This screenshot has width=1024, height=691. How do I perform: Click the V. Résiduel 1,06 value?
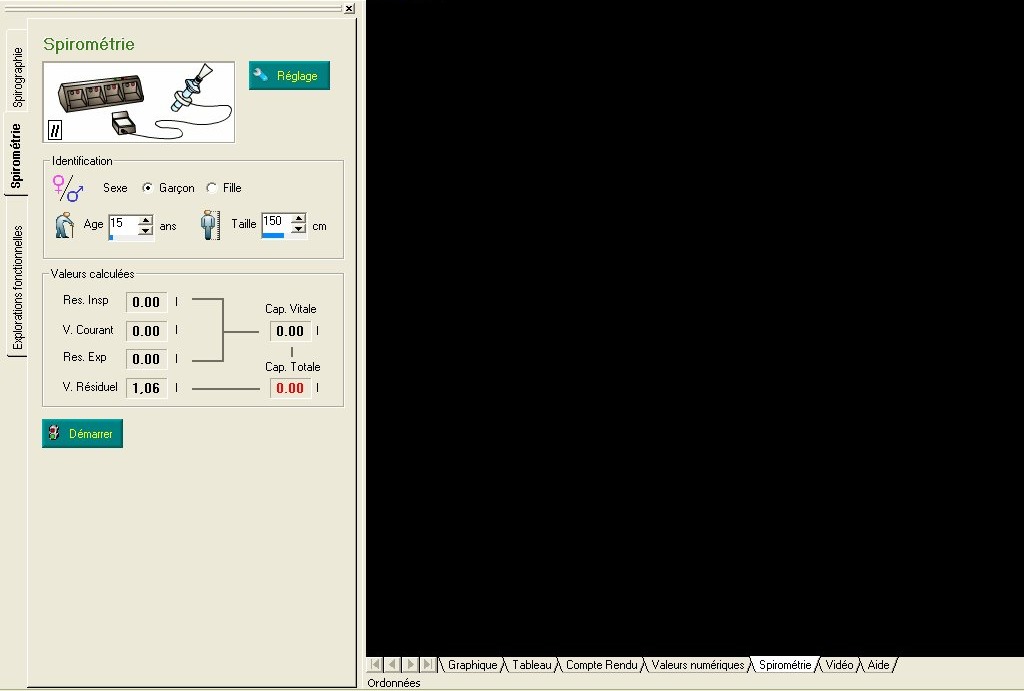click(x=146, y=388)
